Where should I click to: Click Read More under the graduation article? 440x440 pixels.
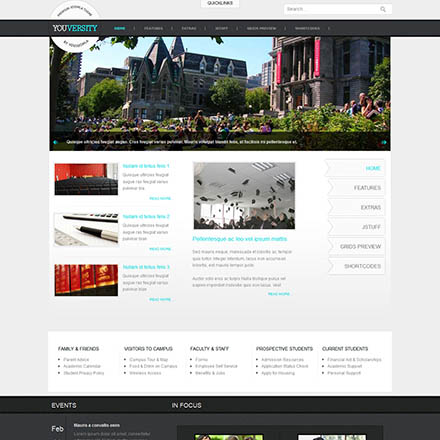point(279,294)
